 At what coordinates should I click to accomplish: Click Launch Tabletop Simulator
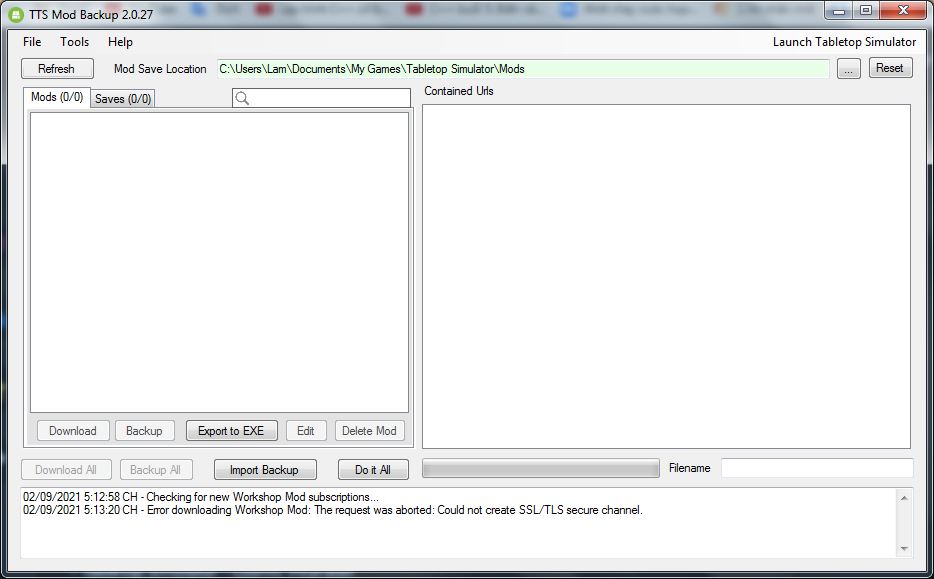point(844,42)
